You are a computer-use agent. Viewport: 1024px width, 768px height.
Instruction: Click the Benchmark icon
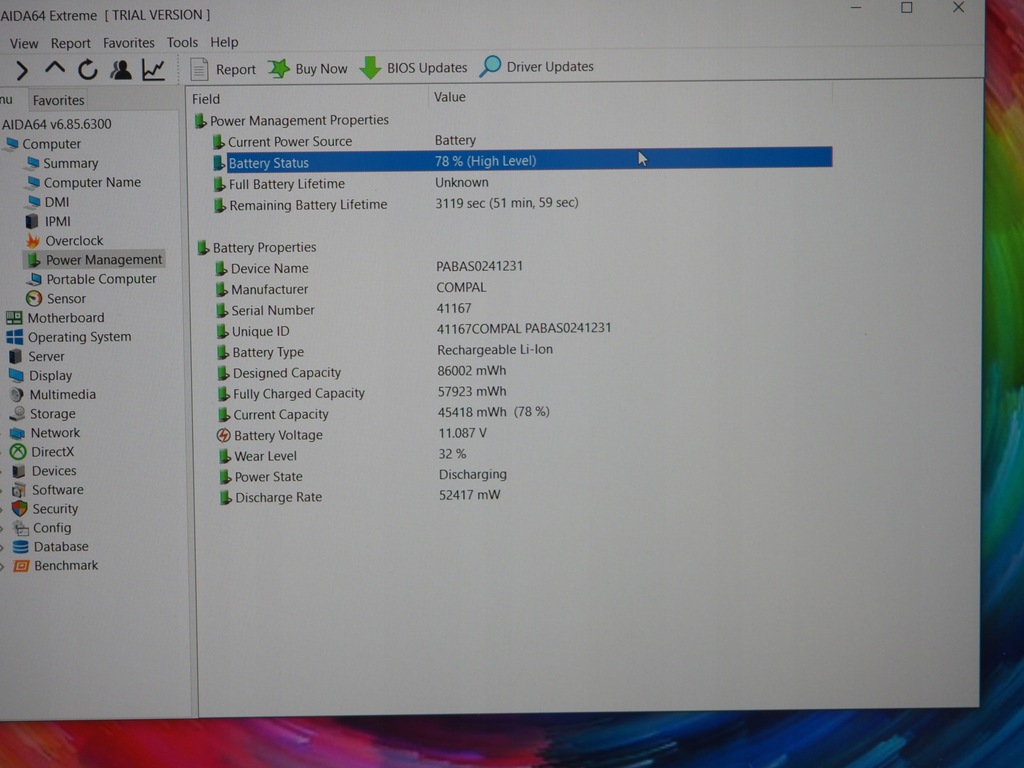22,566
